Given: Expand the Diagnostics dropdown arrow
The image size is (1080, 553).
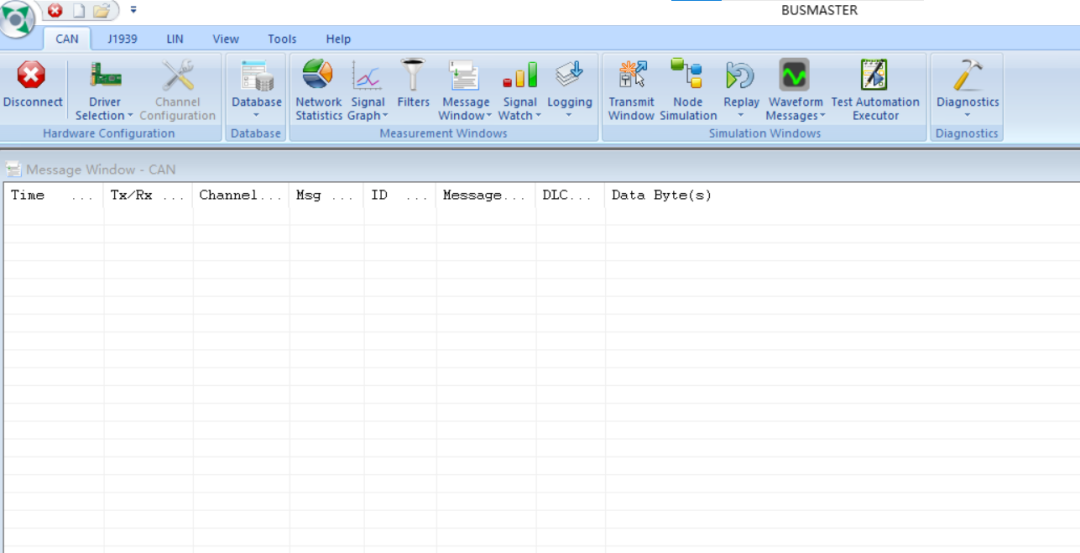Looking at the screenshot, I should [967, 116].
